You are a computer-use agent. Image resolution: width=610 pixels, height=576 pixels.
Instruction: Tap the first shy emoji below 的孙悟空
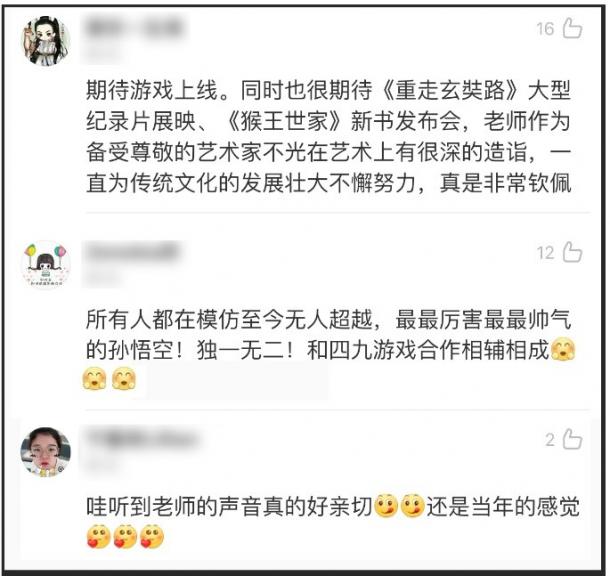coord(95,378)
